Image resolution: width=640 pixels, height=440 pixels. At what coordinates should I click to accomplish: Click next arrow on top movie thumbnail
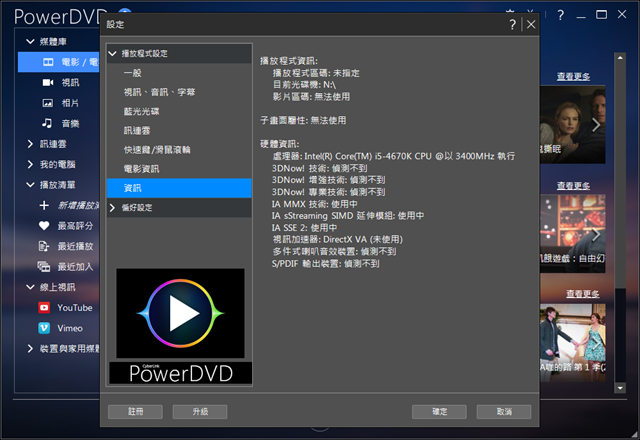pyautogui.click(x=596, y=125)
